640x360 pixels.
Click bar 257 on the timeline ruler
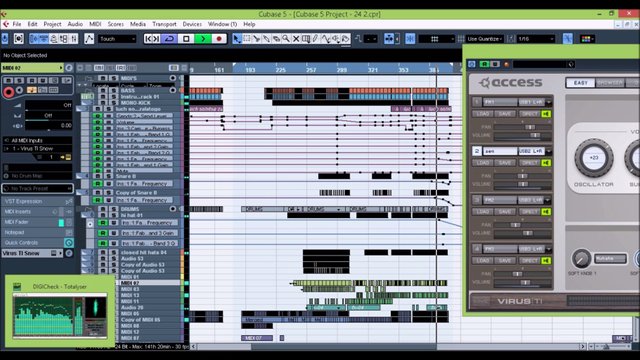pyautogui.click(x=311, y=70)
